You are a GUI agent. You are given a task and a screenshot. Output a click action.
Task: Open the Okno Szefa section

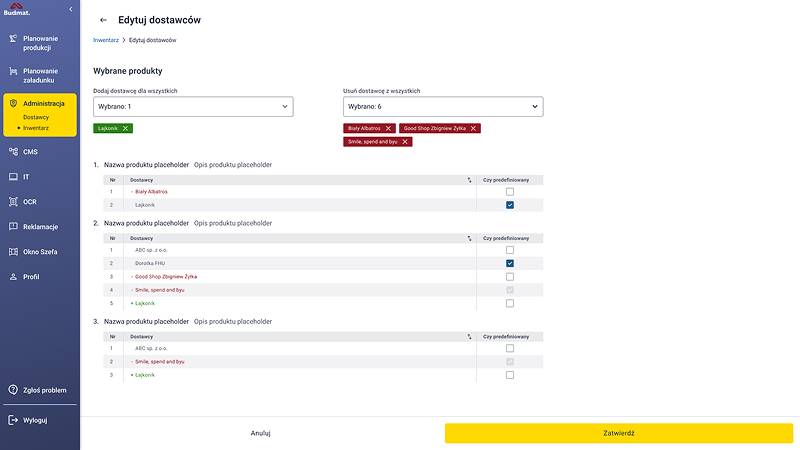[40, 252]
